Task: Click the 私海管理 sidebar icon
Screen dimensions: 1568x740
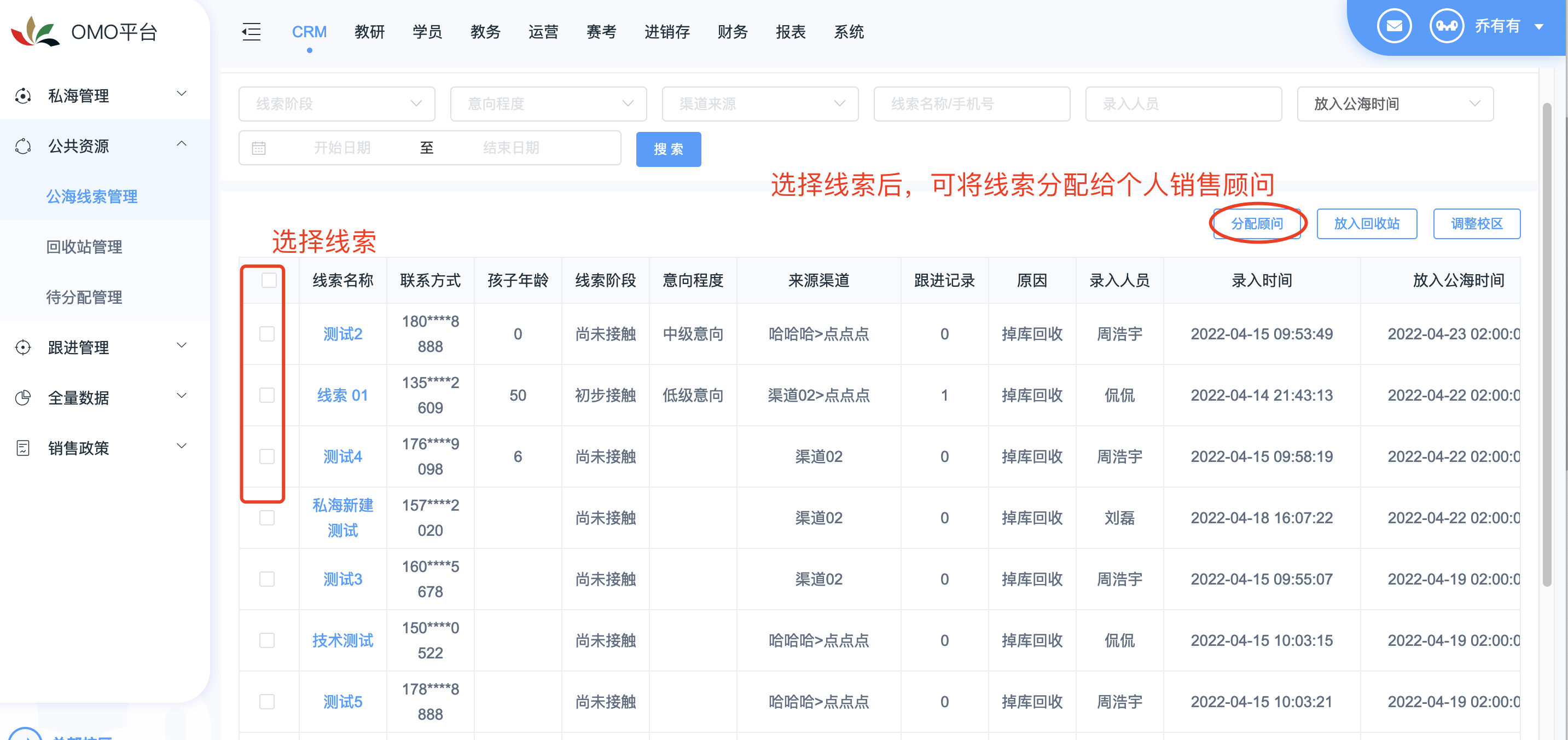Action: [23, 96]
